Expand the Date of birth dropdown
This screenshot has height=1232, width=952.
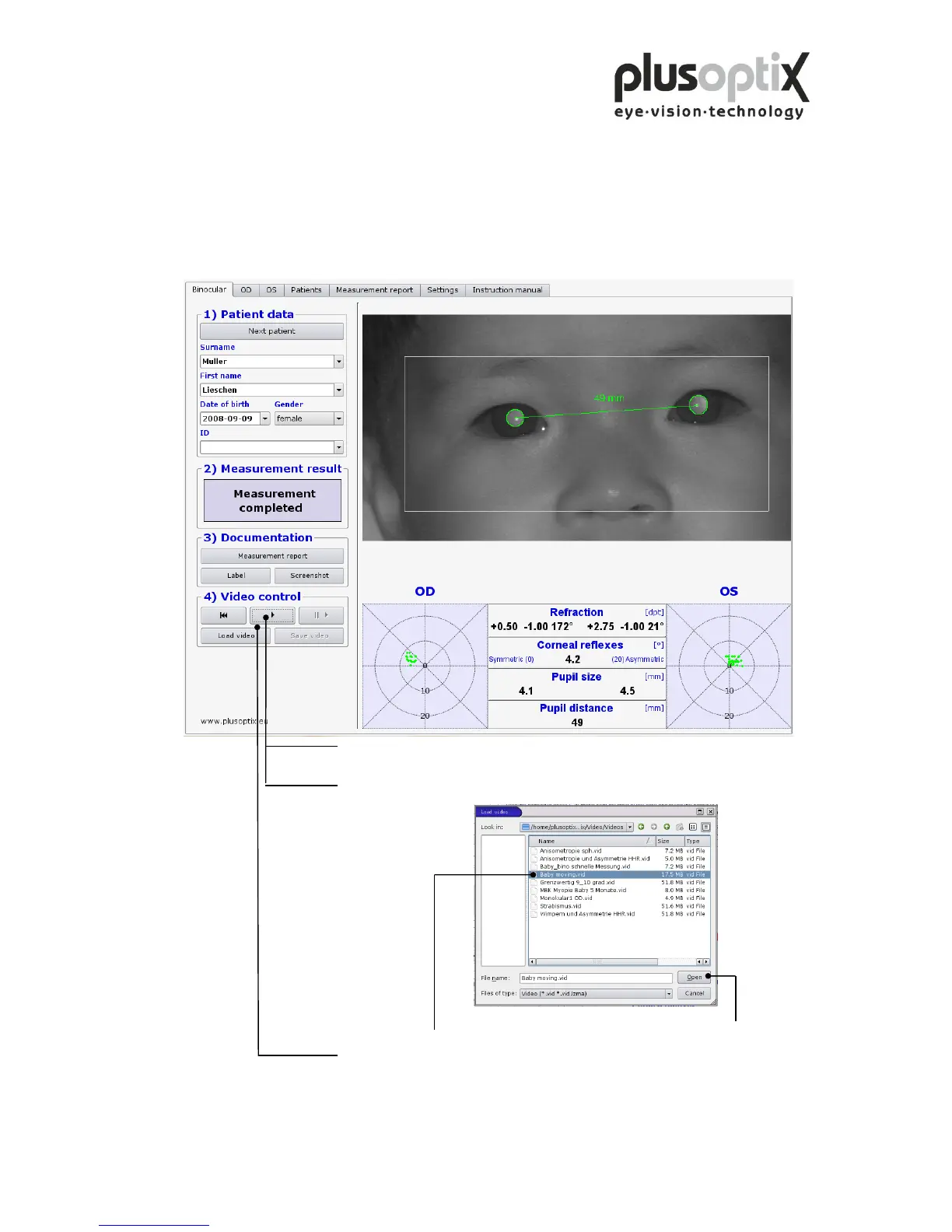click(264, 418)
